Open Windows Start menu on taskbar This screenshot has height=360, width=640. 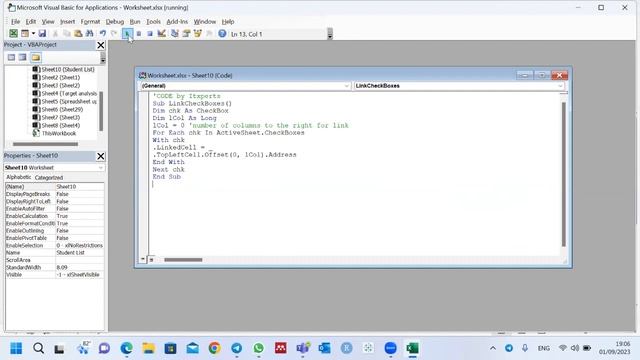(16, 348)
